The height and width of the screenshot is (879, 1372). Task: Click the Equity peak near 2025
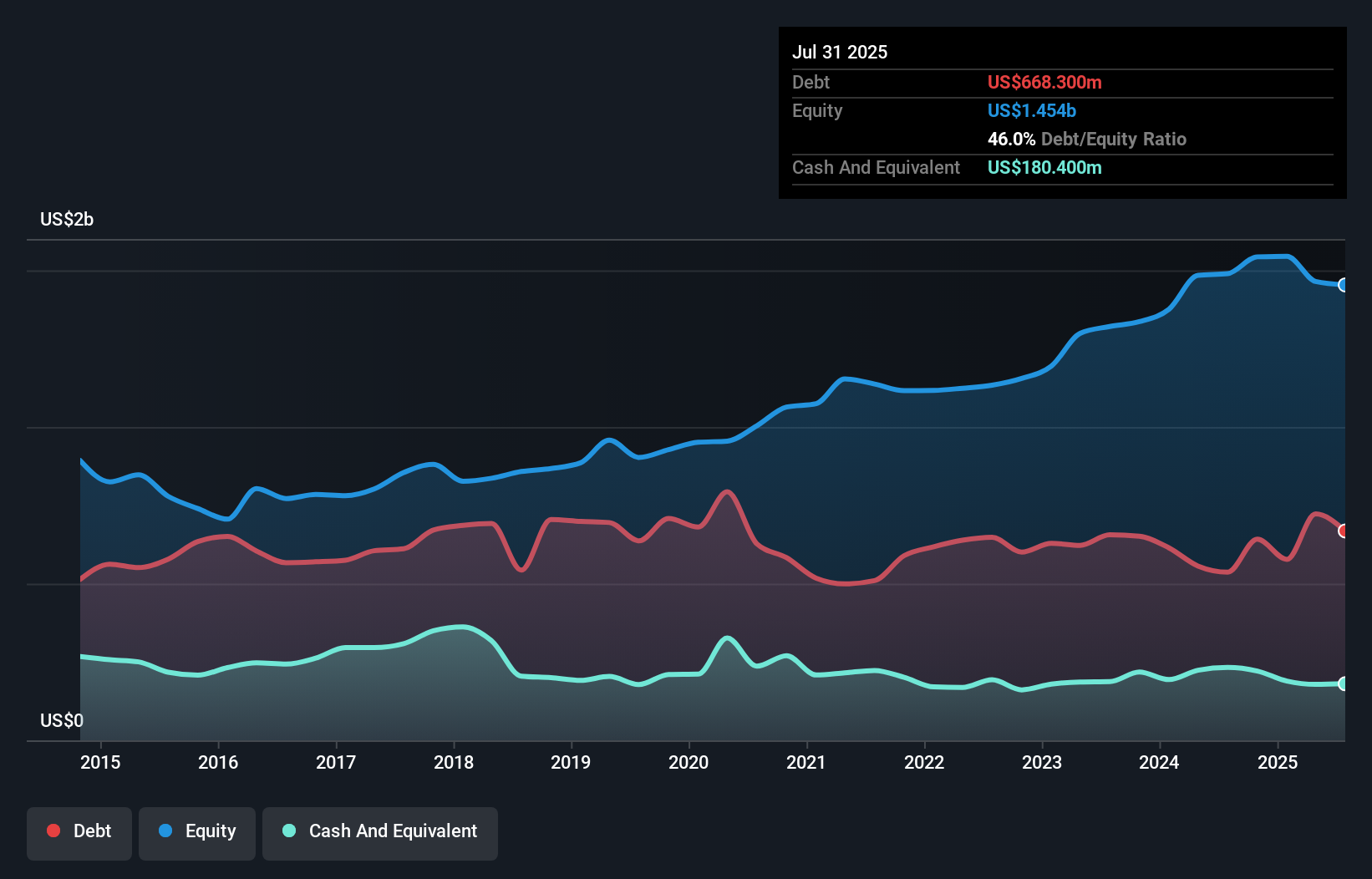pyautogui.click(x=1270, y=257)
